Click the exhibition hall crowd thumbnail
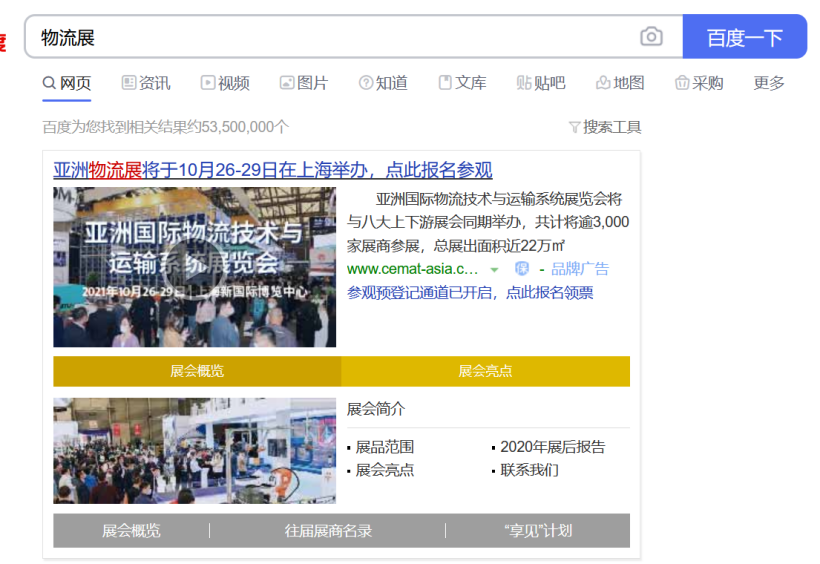Screen dimensions: 820x564 [195, 450]
